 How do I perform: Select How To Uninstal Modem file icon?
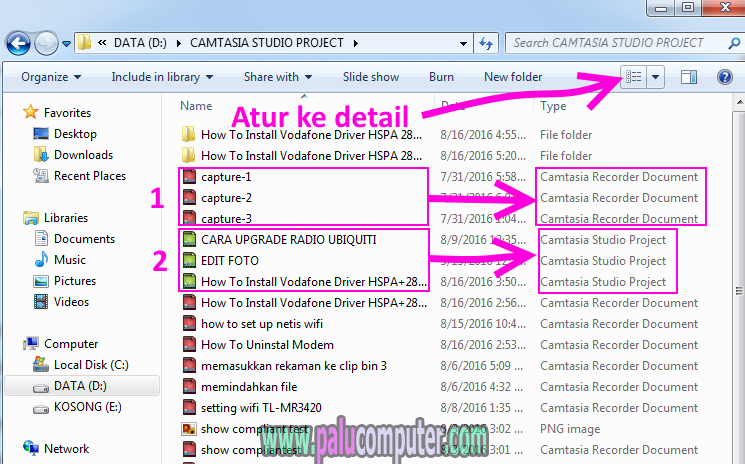tap(189, 344)
